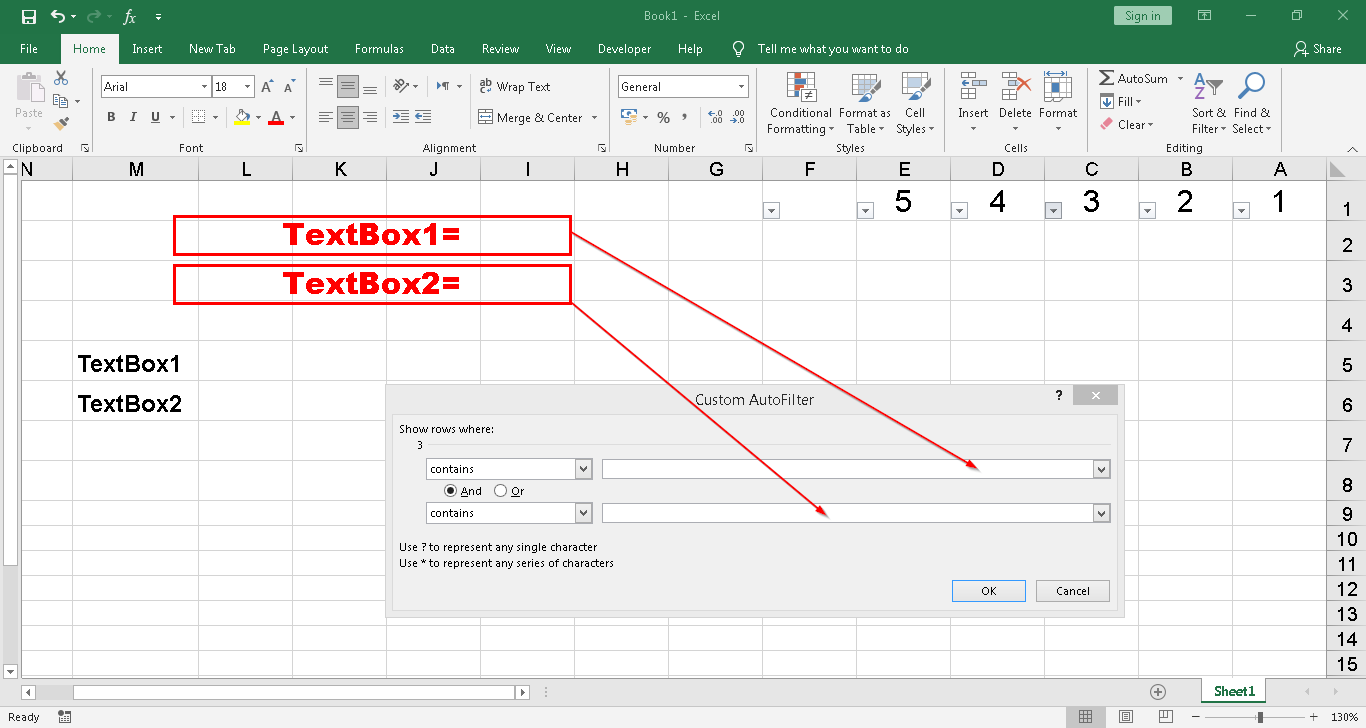Click the Increase Decimal icon
This screenshot has width=1366, height=728.
pos(716,118)
